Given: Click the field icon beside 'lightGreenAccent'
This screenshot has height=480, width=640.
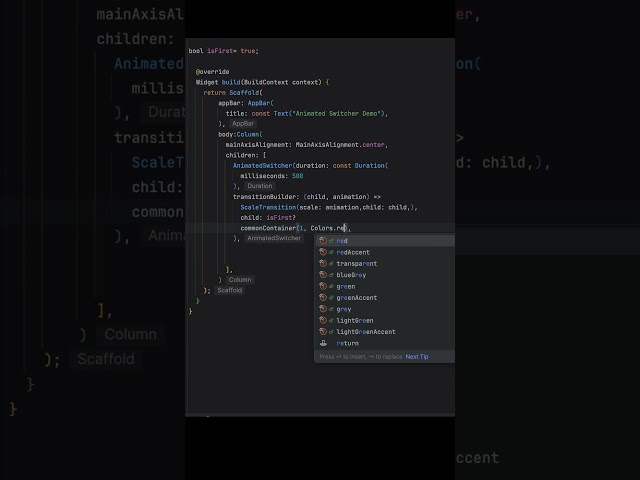Looking at the screenshot, I should coord(323,332).
